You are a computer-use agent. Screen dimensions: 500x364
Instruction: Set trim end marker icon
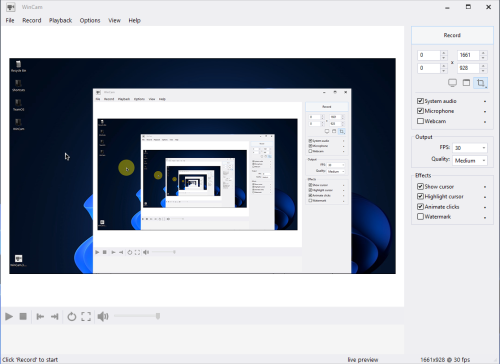pos(55,316)
